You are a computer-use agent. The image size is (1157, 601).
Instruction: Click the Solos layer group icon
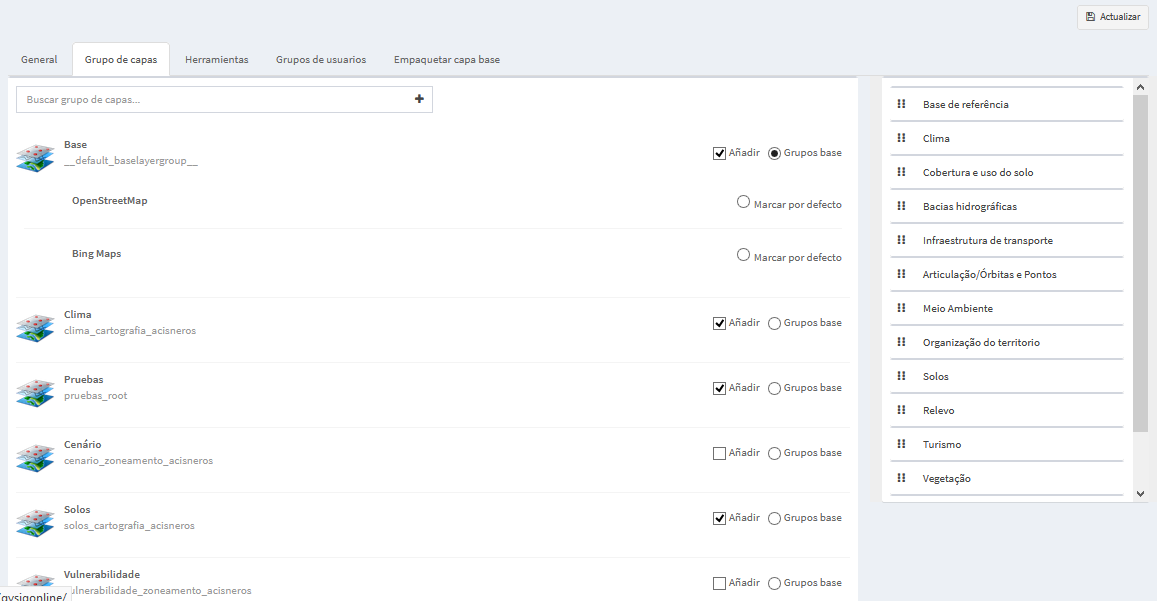[x=35, y=523]
